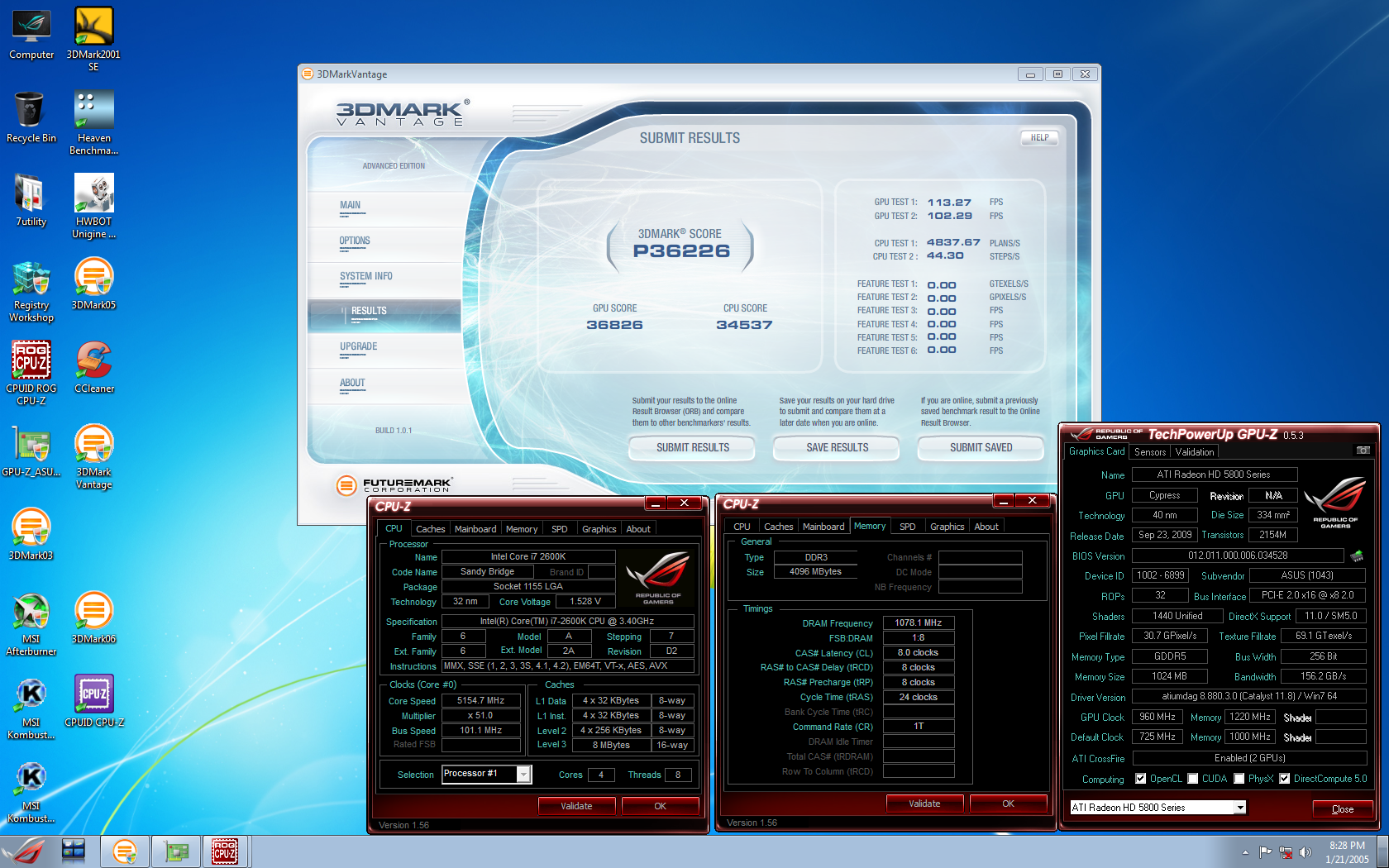This screenshot has width=1389, height=868.
Task: Click the GPU Clock 960 MHz field
Action: click(1157, 718)
